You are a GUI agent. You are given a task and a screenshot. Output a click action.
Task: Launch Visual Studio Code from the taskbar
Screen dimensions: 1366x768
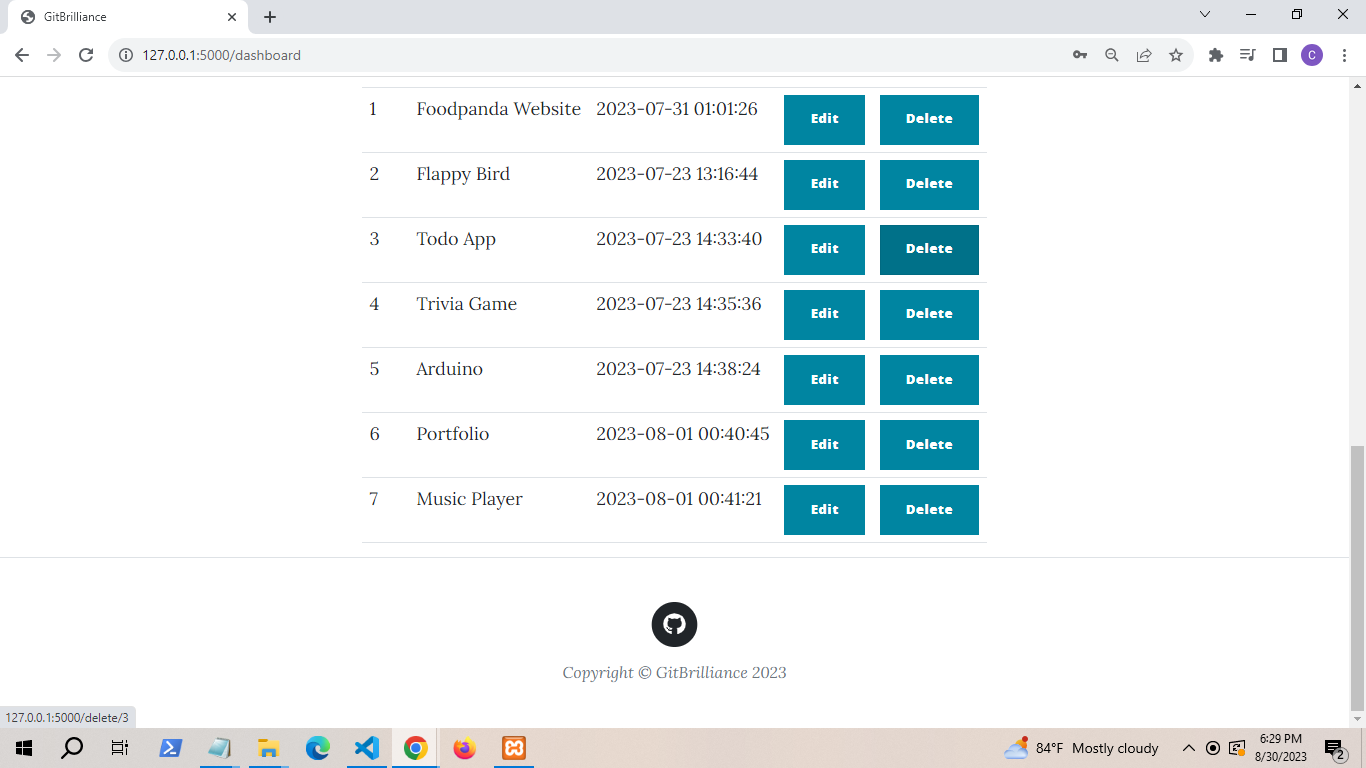pyautogui.click(x=367, y=748)
